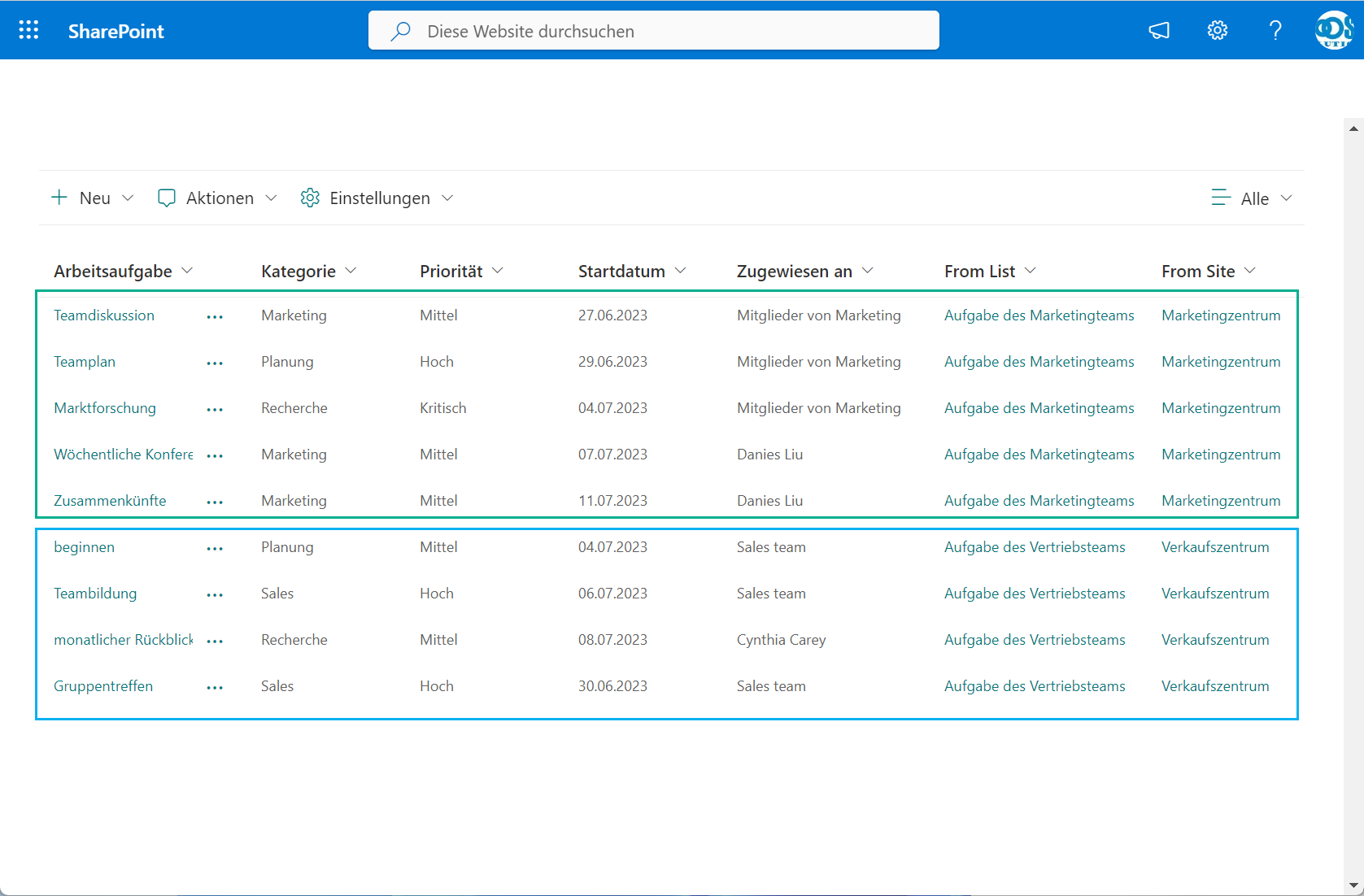Click Recherche category in monatlicher Rückblick row

tap(294, 640)
